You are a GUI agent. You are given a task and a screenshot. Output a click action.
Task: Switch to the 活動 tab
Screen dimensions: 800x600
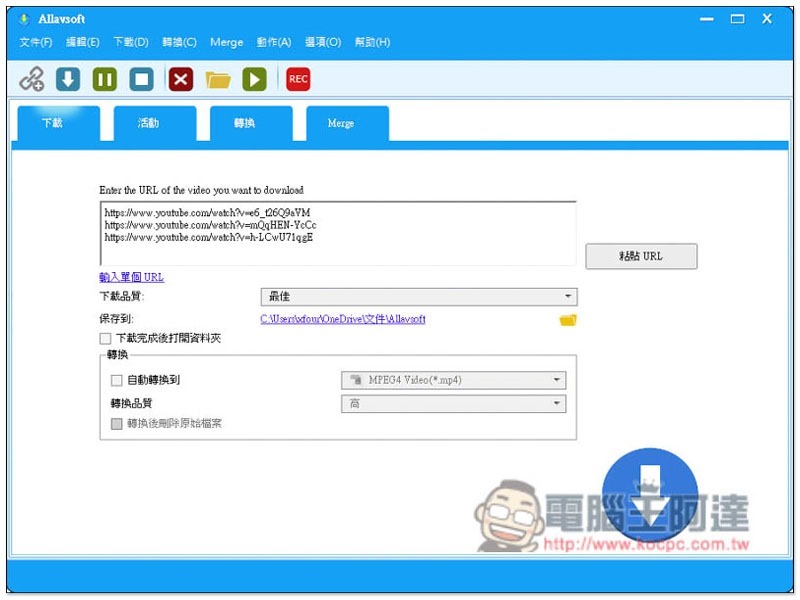155,123
